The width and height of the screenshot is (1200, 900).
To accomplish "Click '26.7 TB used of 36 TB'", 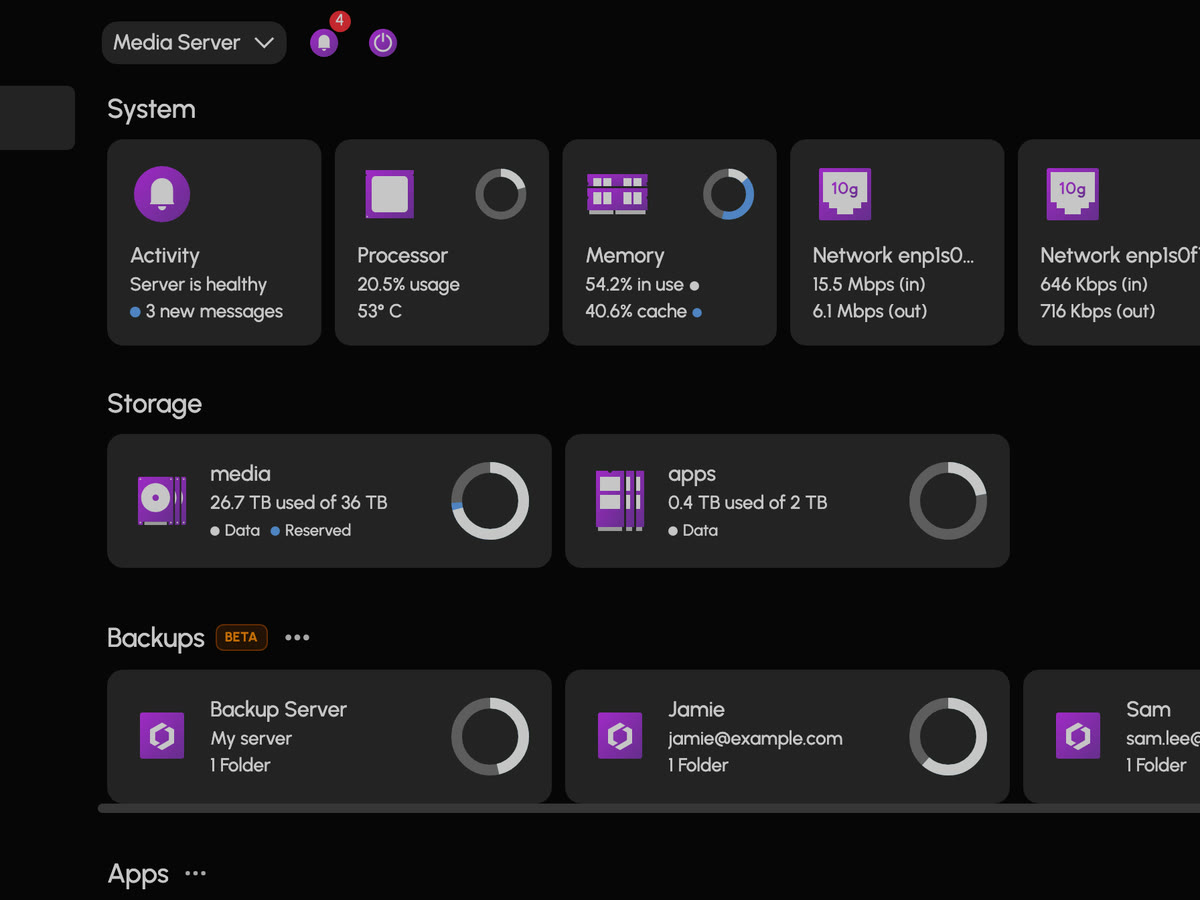I will click(x=299, y=502).
